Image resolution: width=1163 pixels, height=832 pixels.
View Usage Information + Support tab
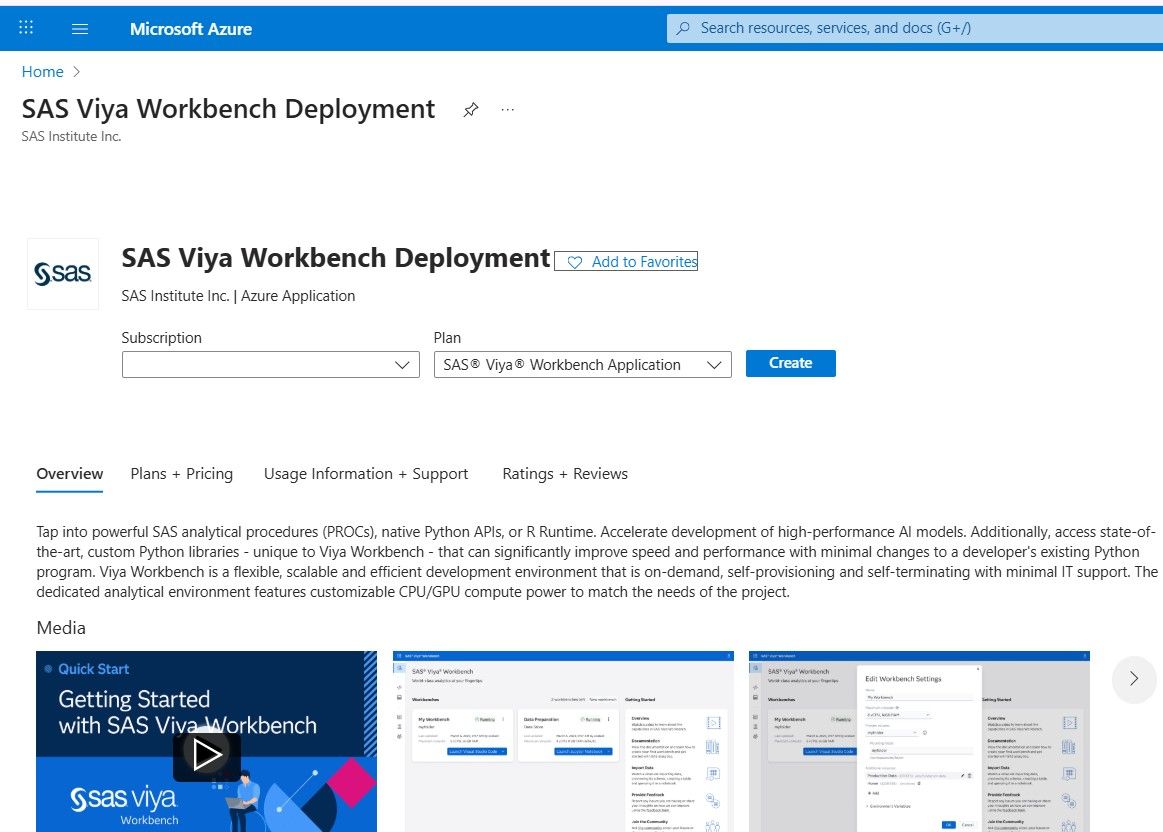[x=366, y=473]
